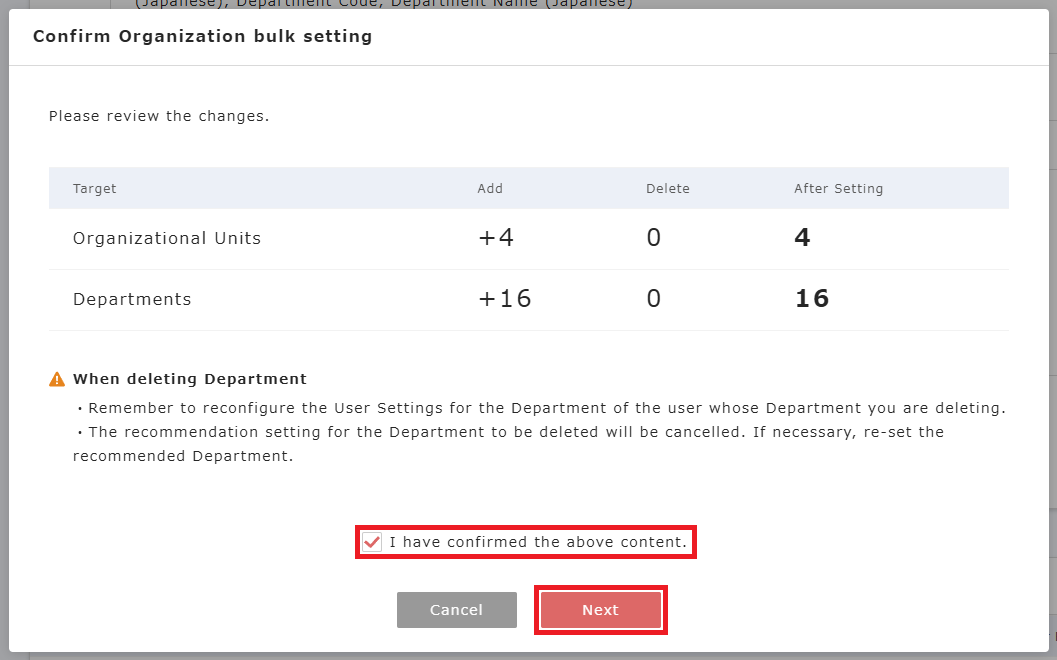
Task: Select the Delete column header
Action: click(x=667, y=188)
